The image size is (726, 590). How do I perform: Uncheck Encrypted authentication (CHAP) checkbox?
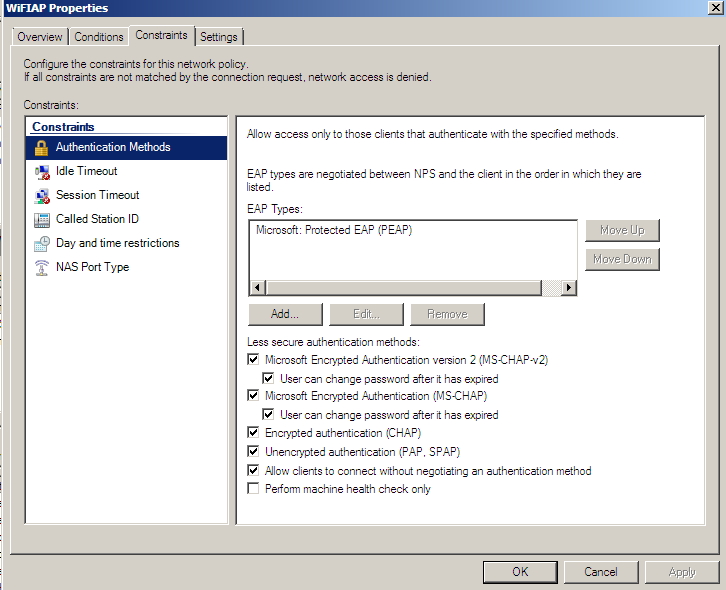coord(253,433)
